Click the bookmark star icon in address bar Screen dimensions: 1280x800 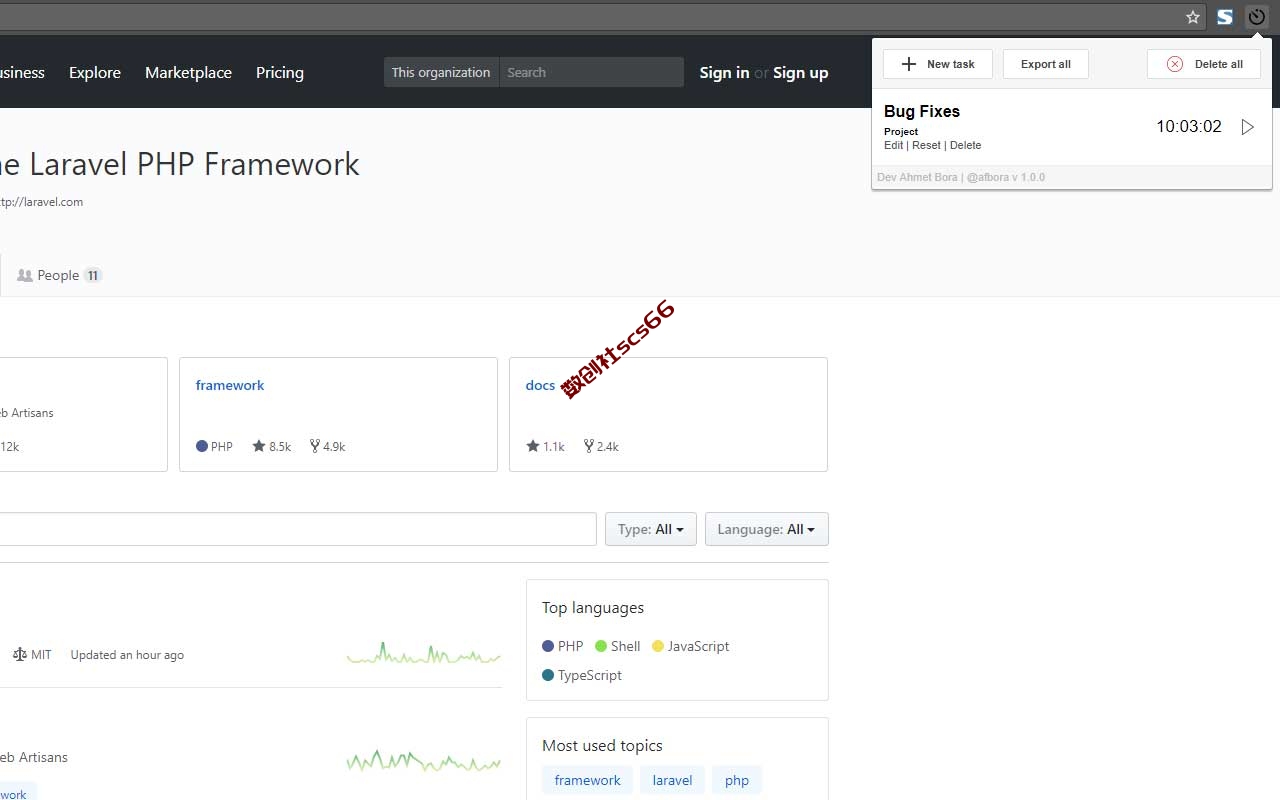1193,17
